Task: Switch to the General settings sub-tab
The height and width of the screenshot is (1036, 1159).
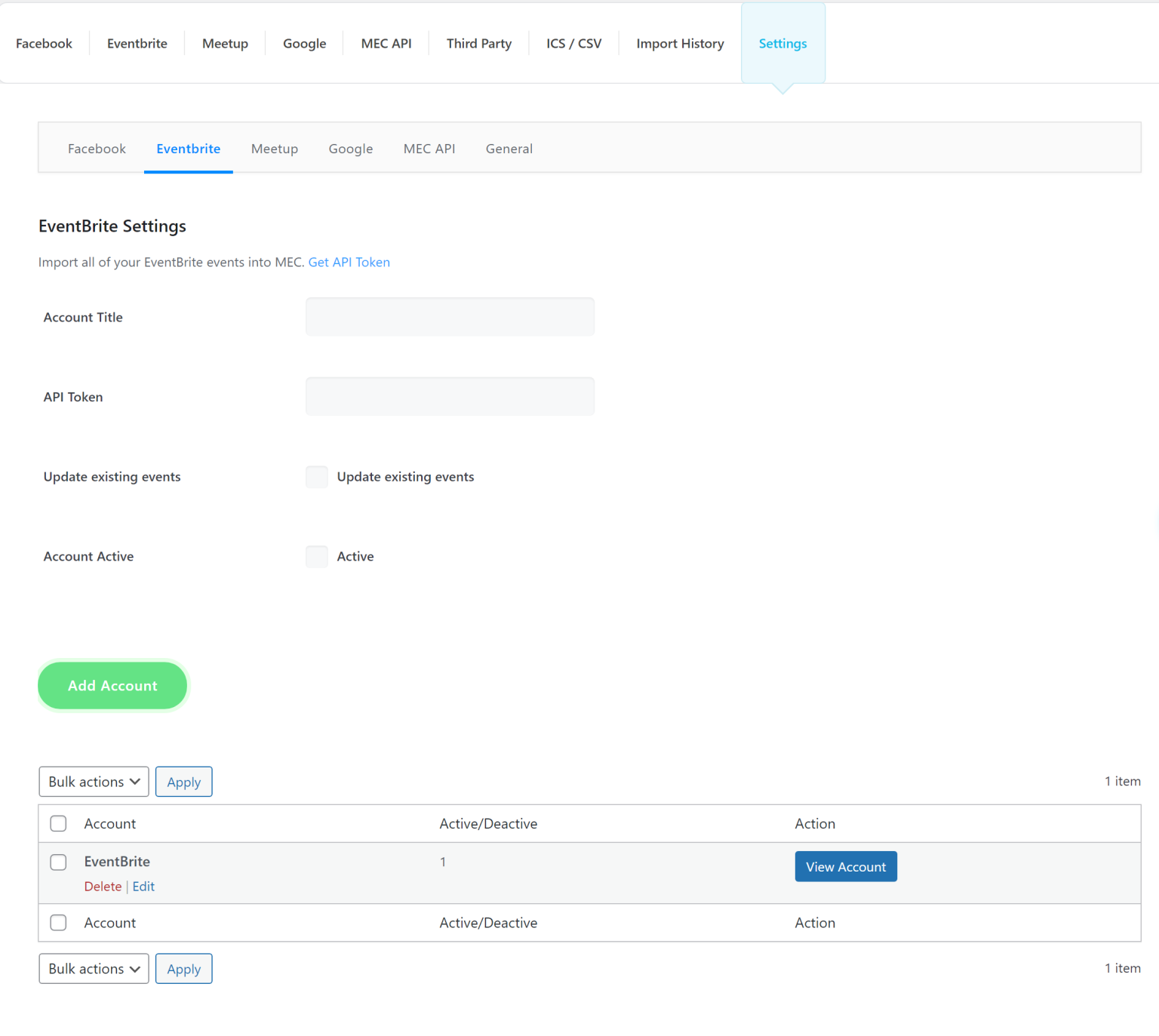Action: [x=509, y=149]
